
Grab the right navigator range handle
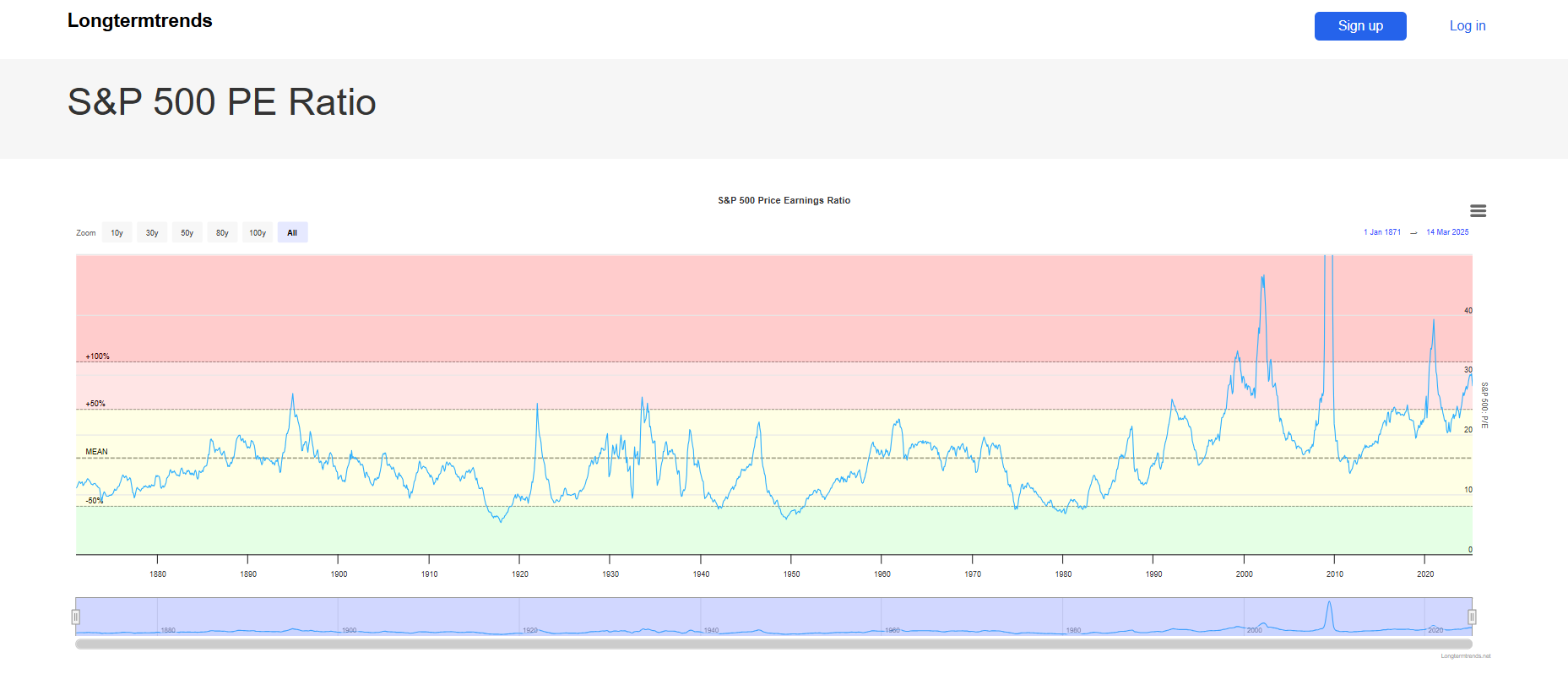coord(1472,617)
